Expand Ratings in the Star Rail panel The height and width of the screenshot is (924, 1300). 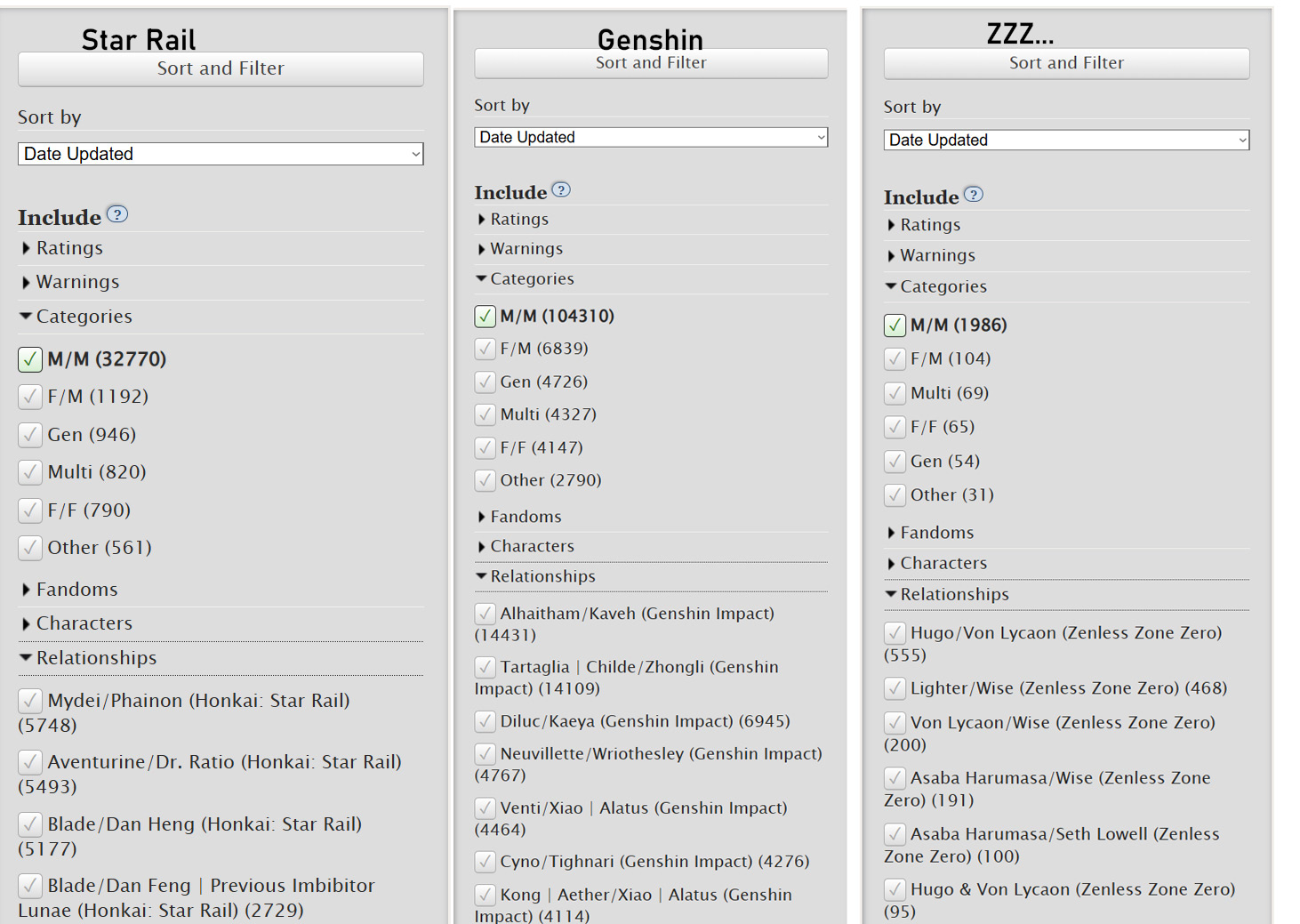pos(62,248)
